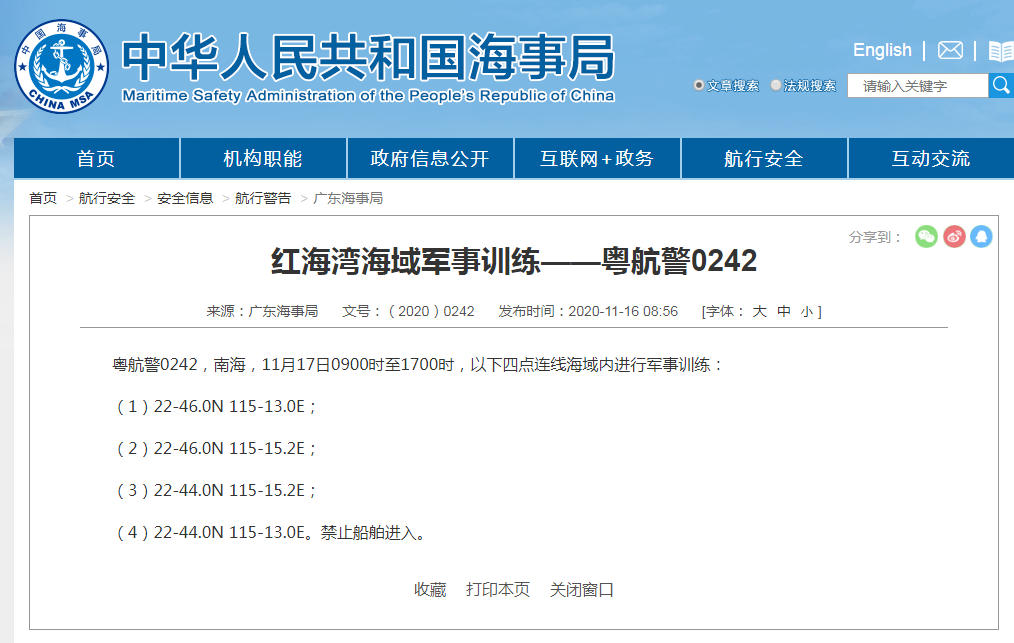Click the China MSA anchor logo

61,66
